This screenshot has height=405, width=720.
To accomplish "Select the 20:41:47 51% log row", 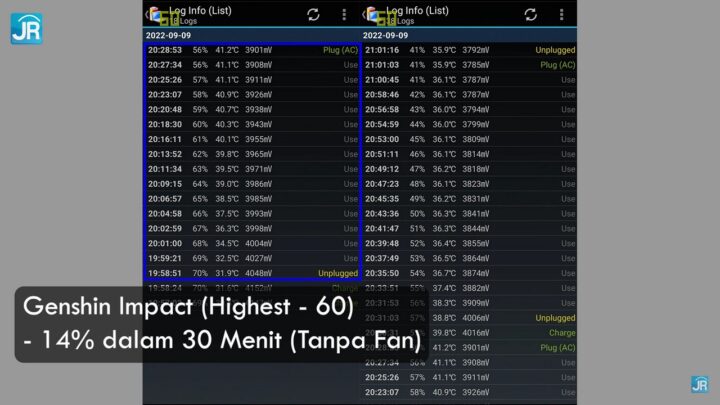I will pyautogui.click(x=469, y=228).
